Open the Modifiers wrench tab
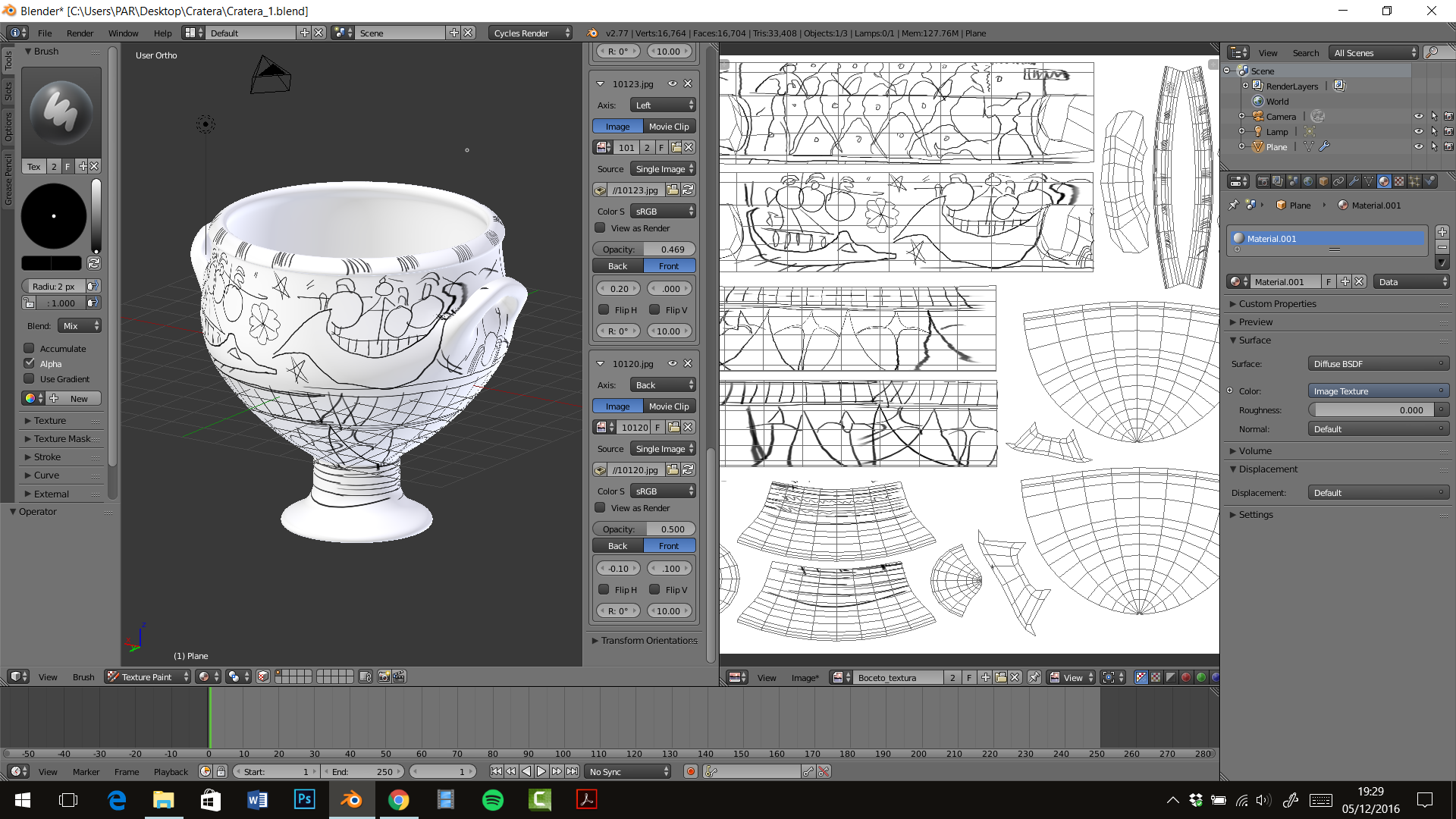Screen dimensions: 1456x819 click(1354, 181)
